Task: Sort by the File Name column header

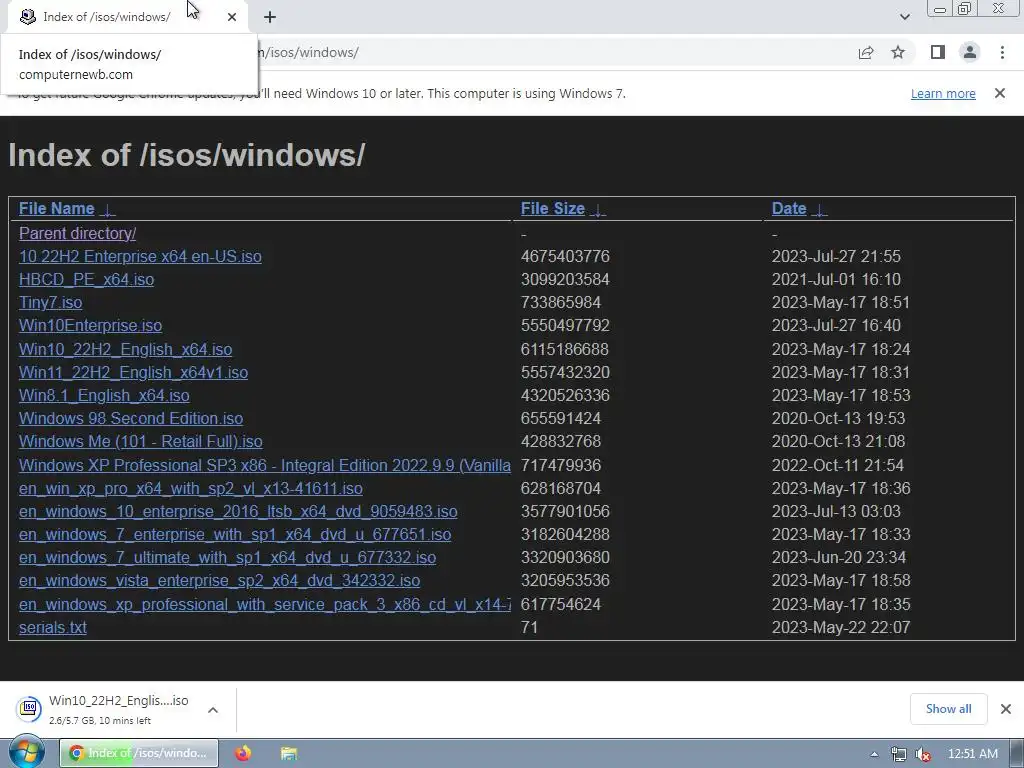Action: coord(57,208)
